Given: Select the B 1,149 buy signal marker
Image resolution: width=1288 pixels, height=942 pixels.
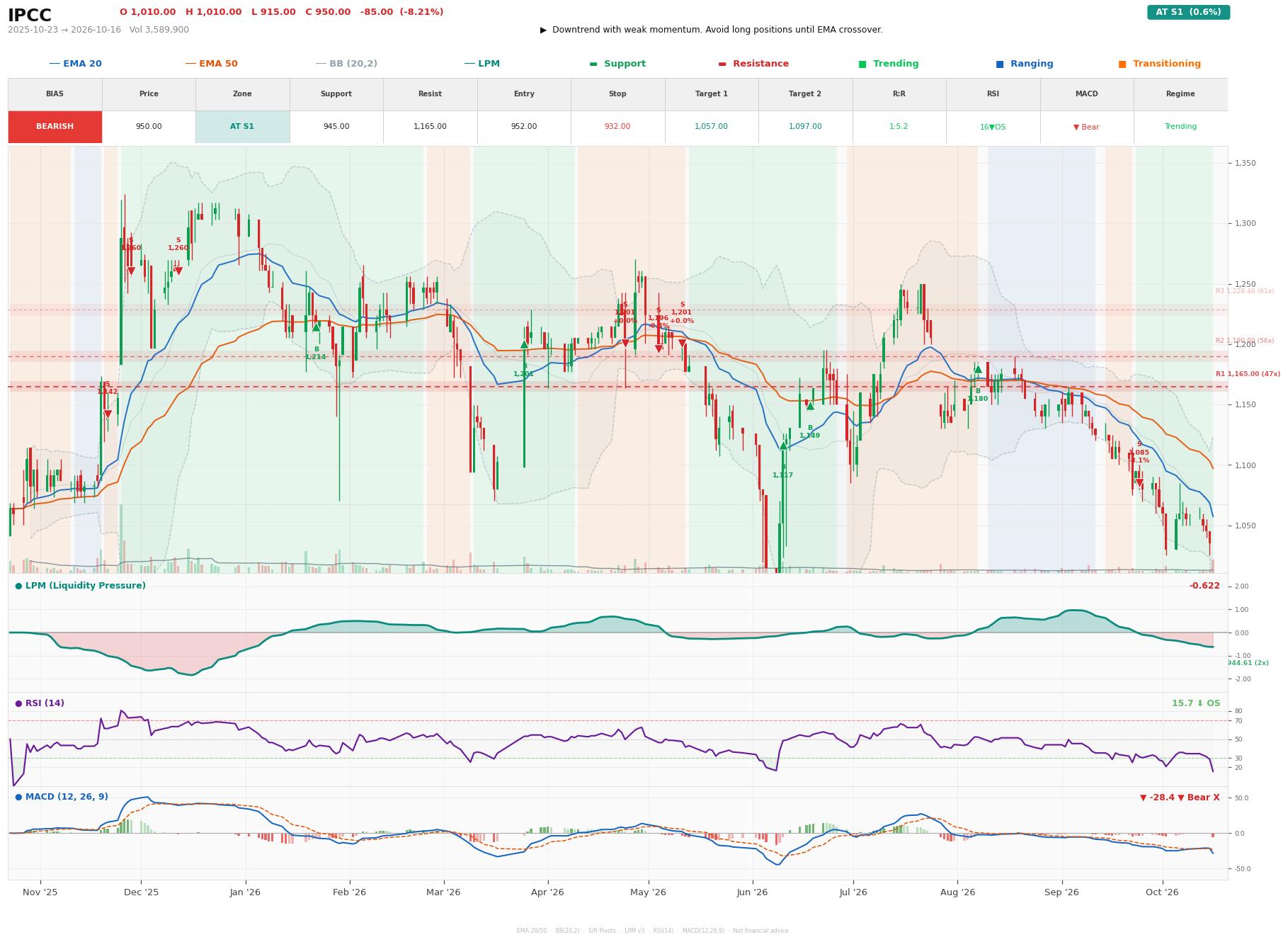Looking at the screenshot, I should pos(810,406).
